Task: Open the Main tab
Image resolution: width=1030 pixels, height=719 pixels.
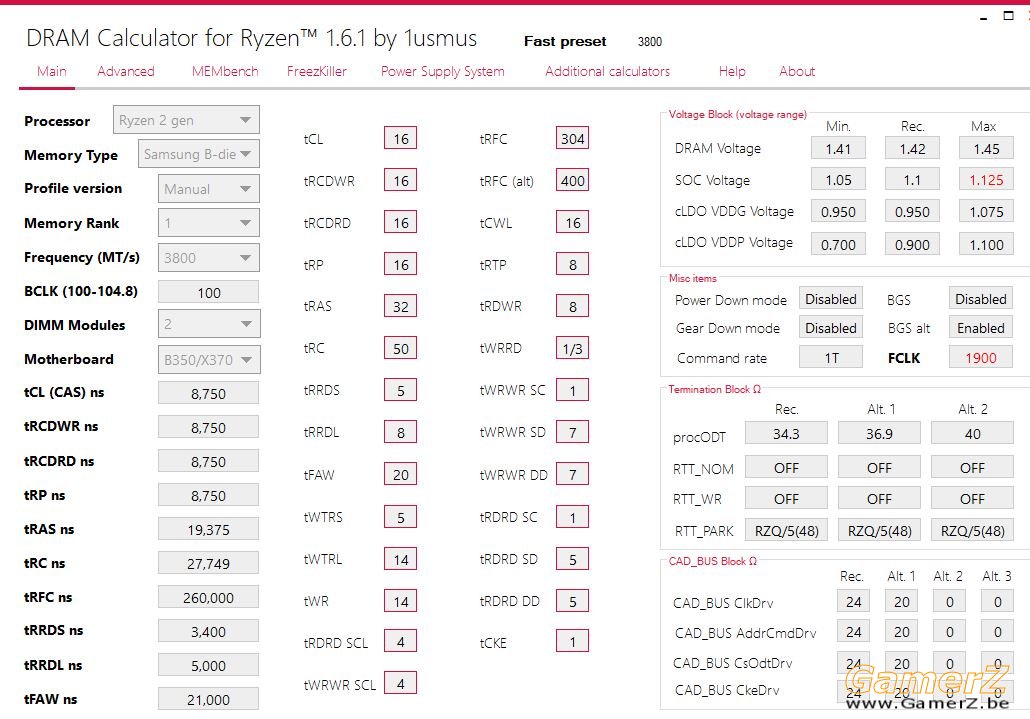Action: coord(51,71)
